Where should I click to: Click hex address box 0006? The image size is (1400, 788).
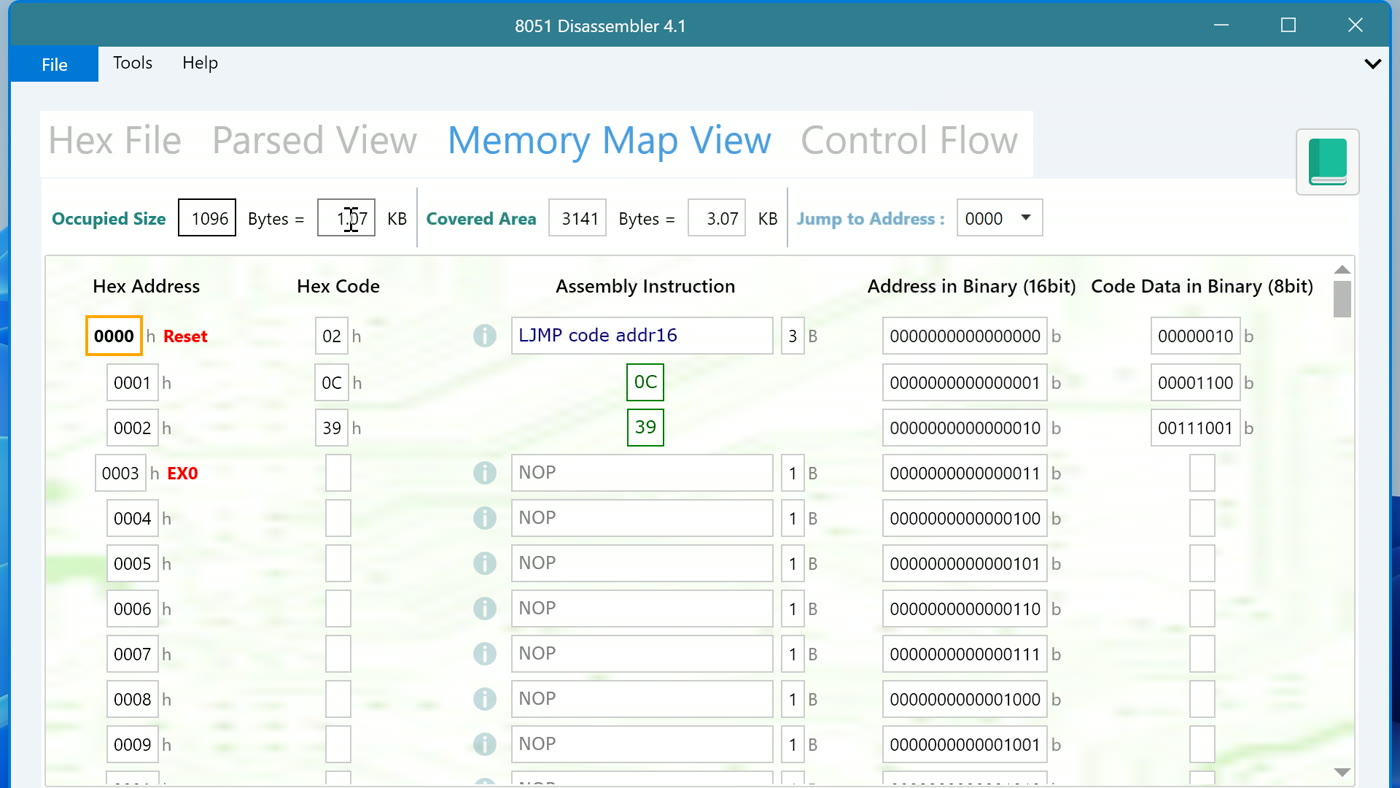click(132, 608)
